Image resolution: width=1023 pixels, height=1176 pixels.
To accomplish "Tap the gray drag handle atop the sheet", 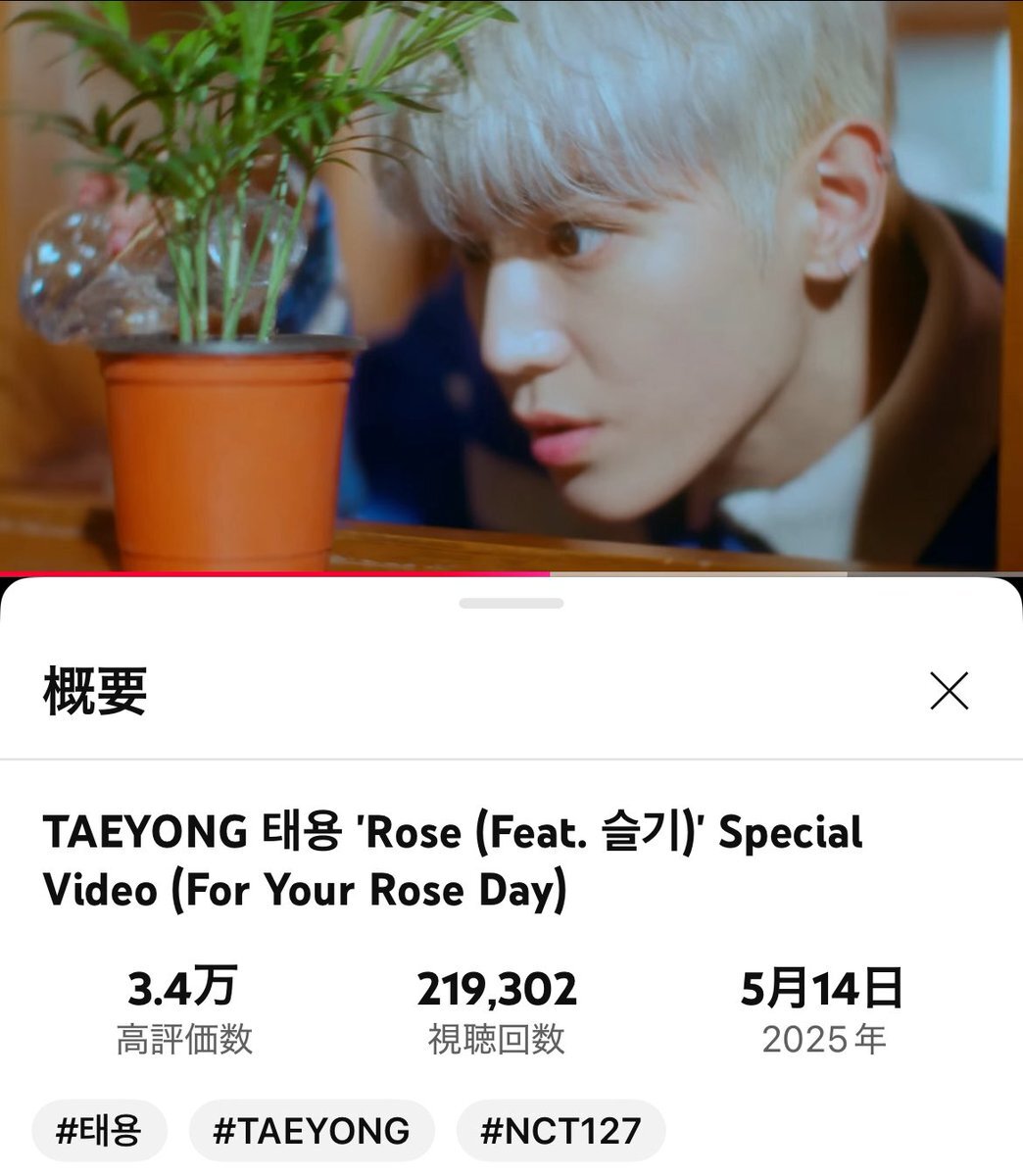I will tap(511, 604).
